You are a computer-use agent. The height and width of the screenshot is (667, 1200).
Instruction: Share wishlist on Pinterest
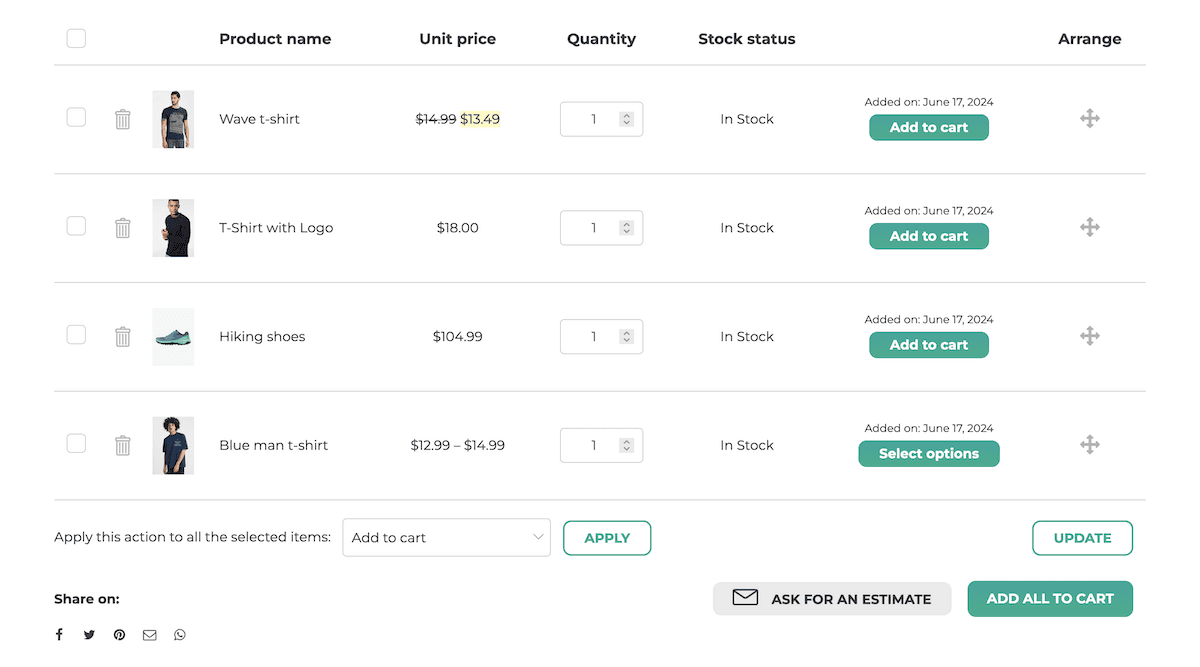coord(119,635)
